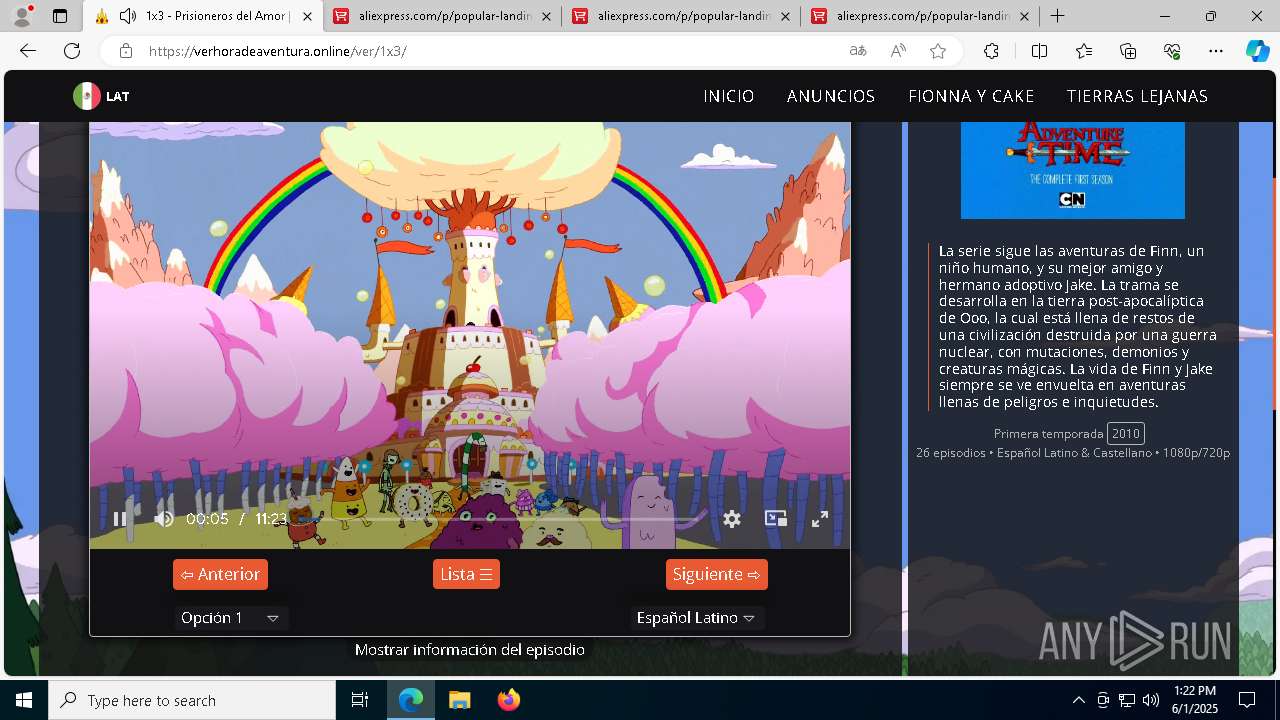
Task: Click the taskbar search box
Action: coord(192,700)
